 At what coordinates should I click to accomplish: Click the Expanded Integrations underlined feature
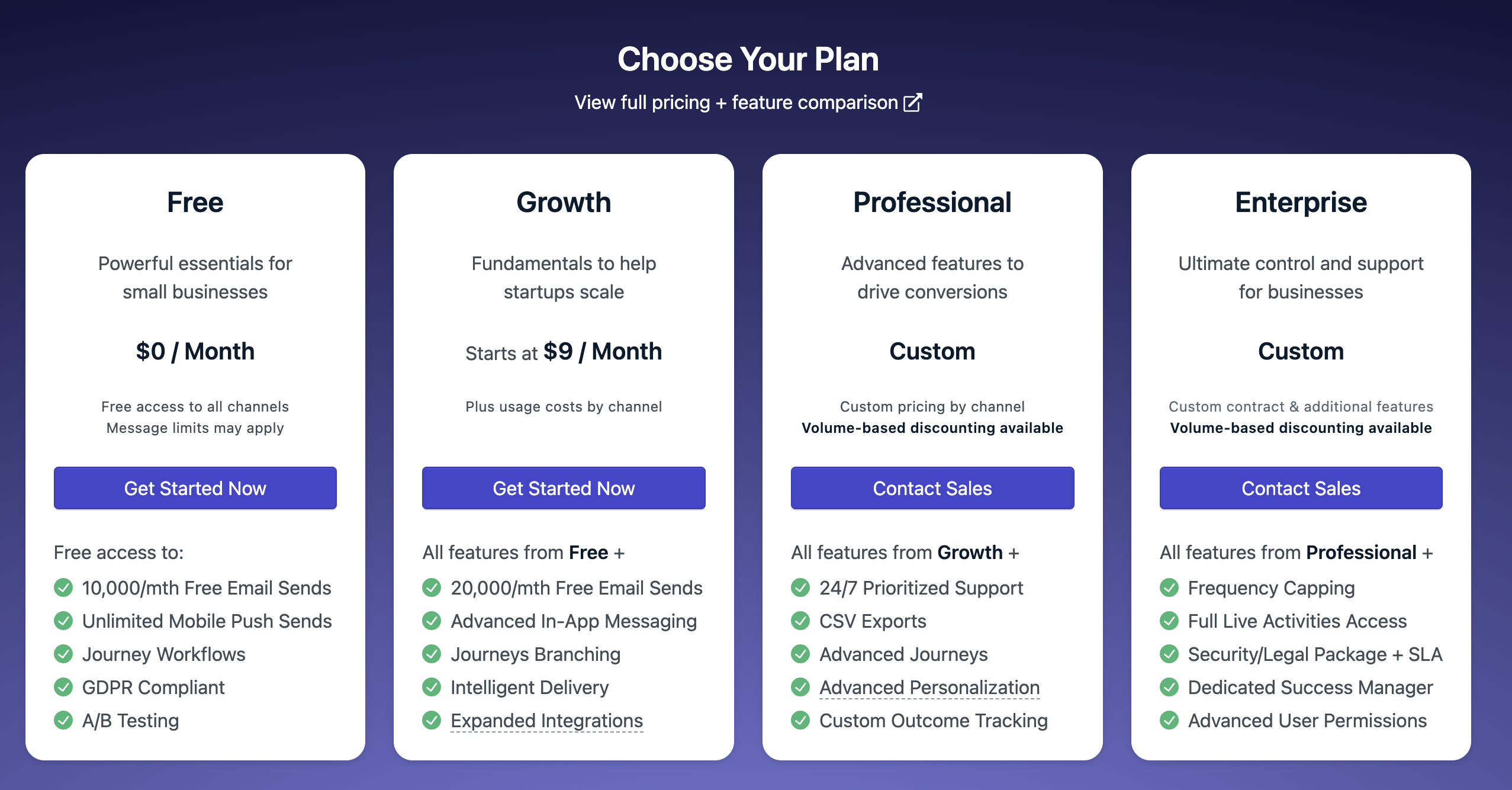pos(546,720)
